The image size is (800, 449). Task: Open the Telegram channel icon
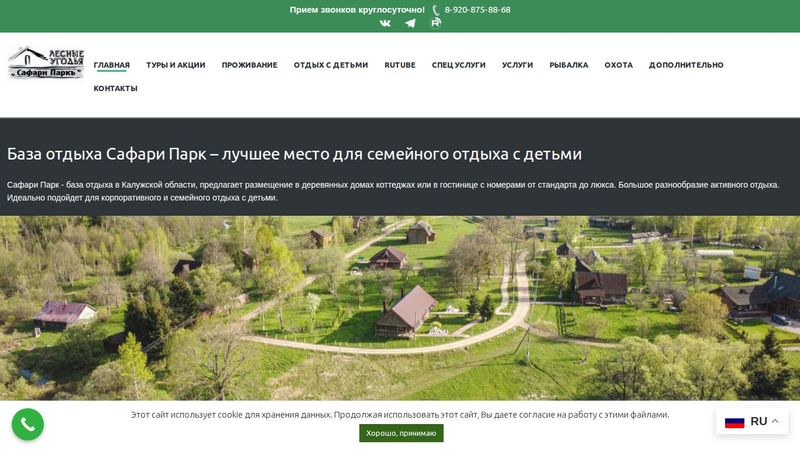click(x=410, y=23)
